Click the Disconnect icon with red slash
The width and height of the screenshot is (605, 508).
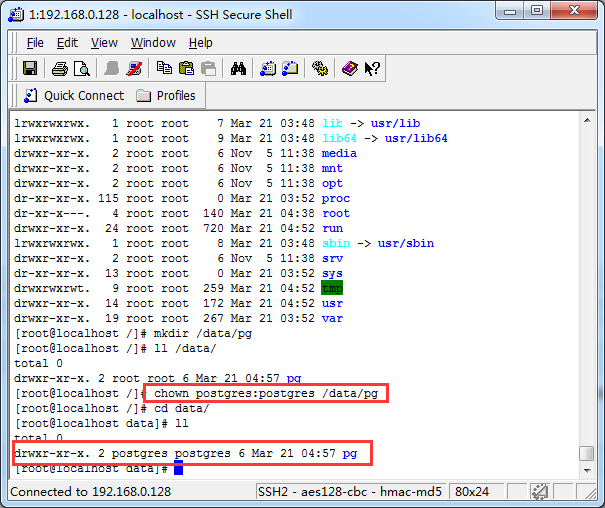(134, 69)
